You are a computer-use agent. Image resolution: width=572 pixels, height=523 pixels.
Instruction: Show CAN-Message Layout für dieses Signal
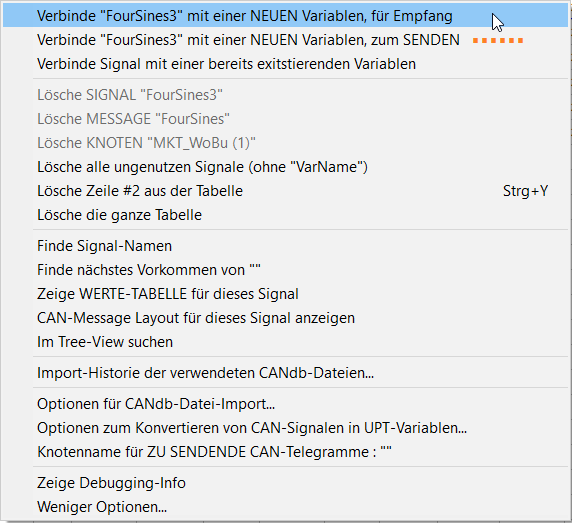pyautogui.click(x=286, y=318)
